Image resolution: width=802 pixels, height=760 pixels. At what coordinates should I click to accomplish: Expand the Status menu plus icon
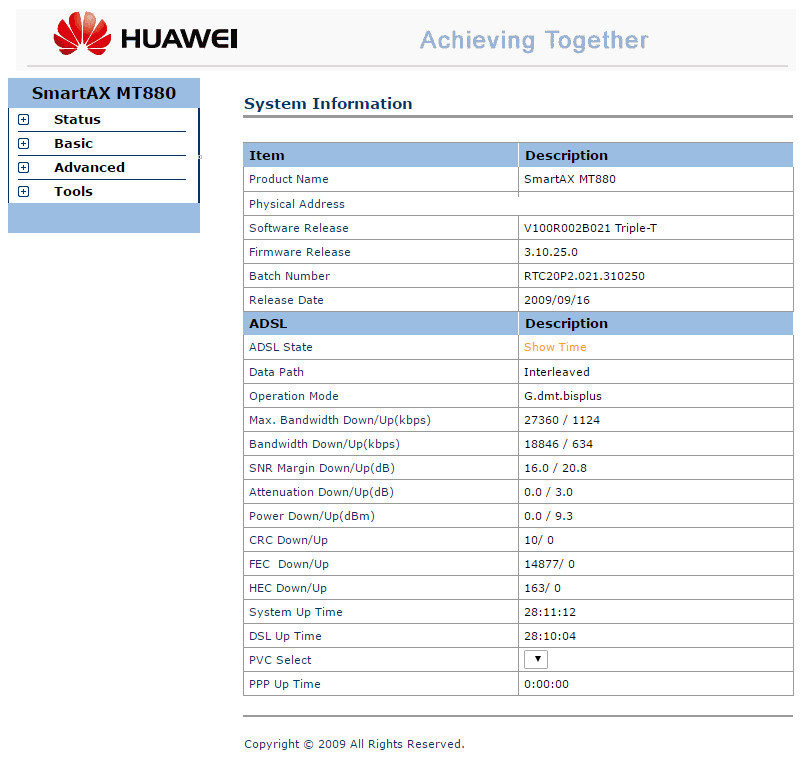point(24,119)
